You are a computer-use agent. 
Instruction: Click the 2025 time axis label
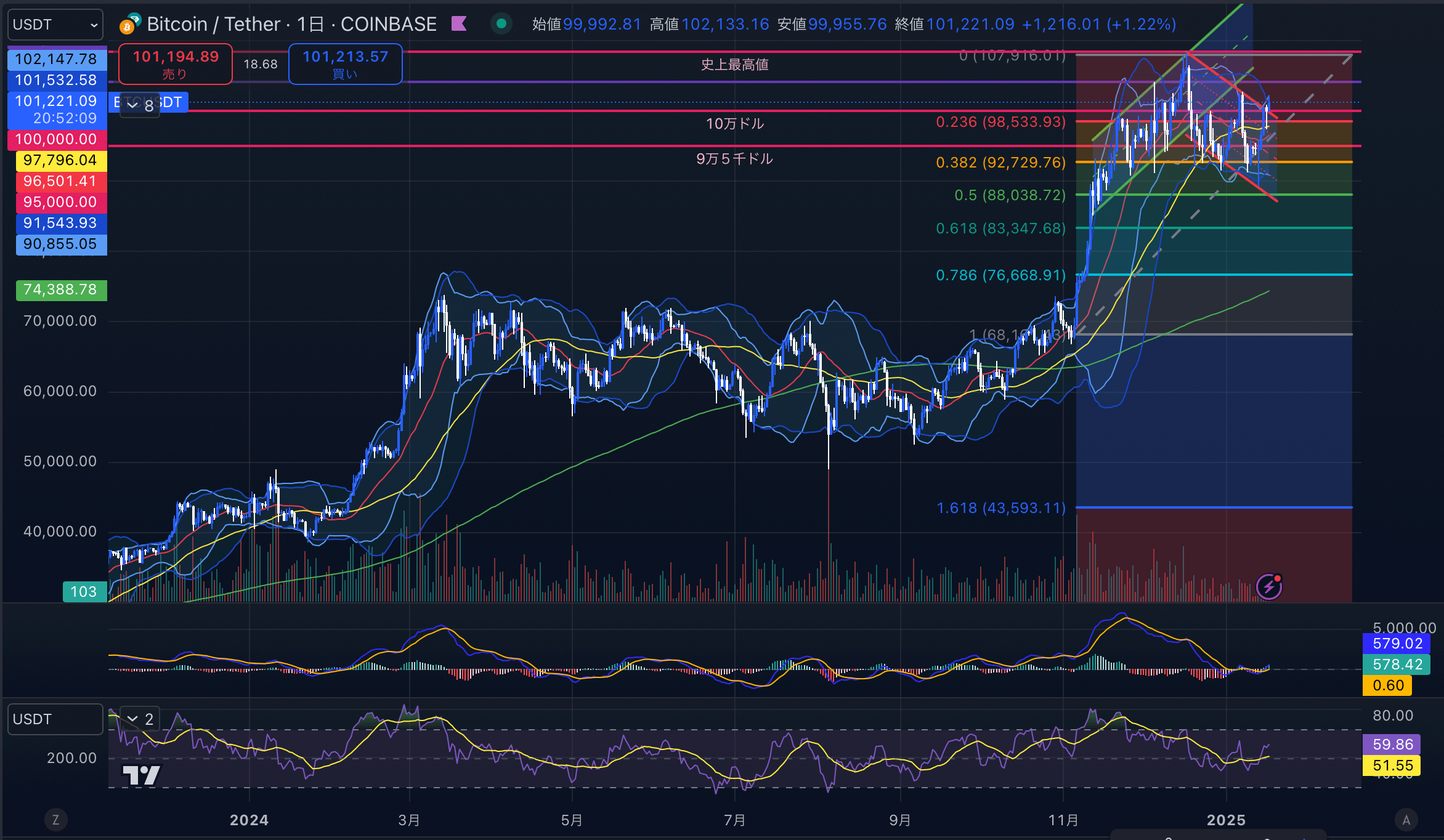point(1226,820)
